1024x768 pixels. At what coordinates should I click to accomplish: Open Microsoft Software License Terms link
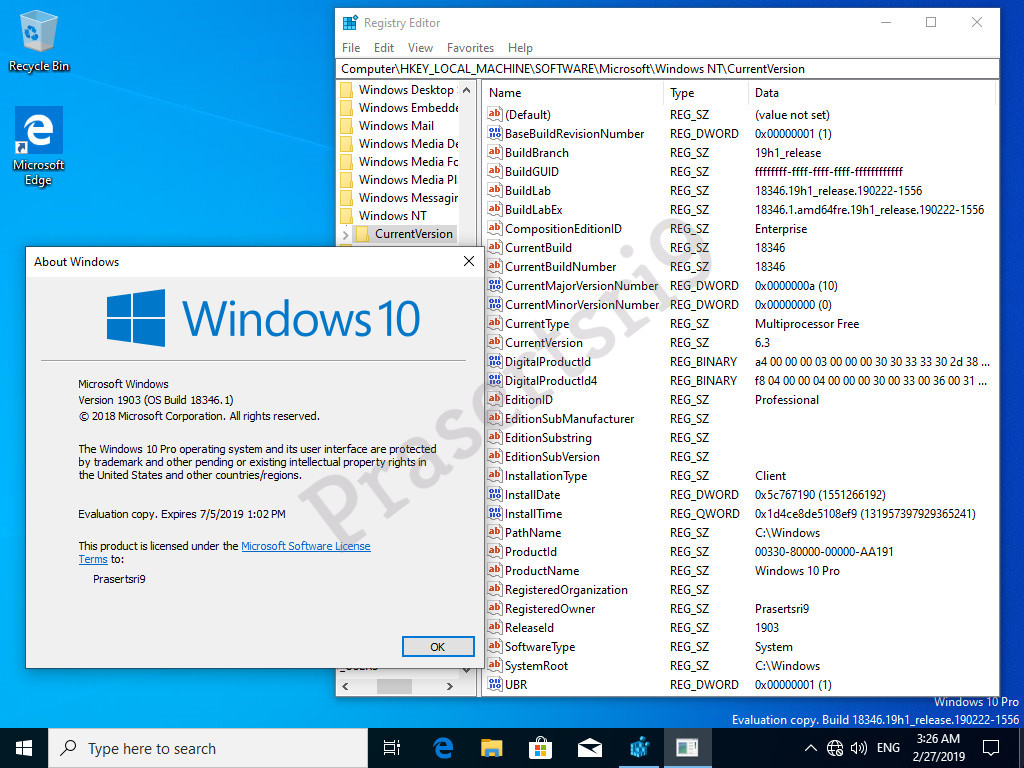tap(306, 546)
